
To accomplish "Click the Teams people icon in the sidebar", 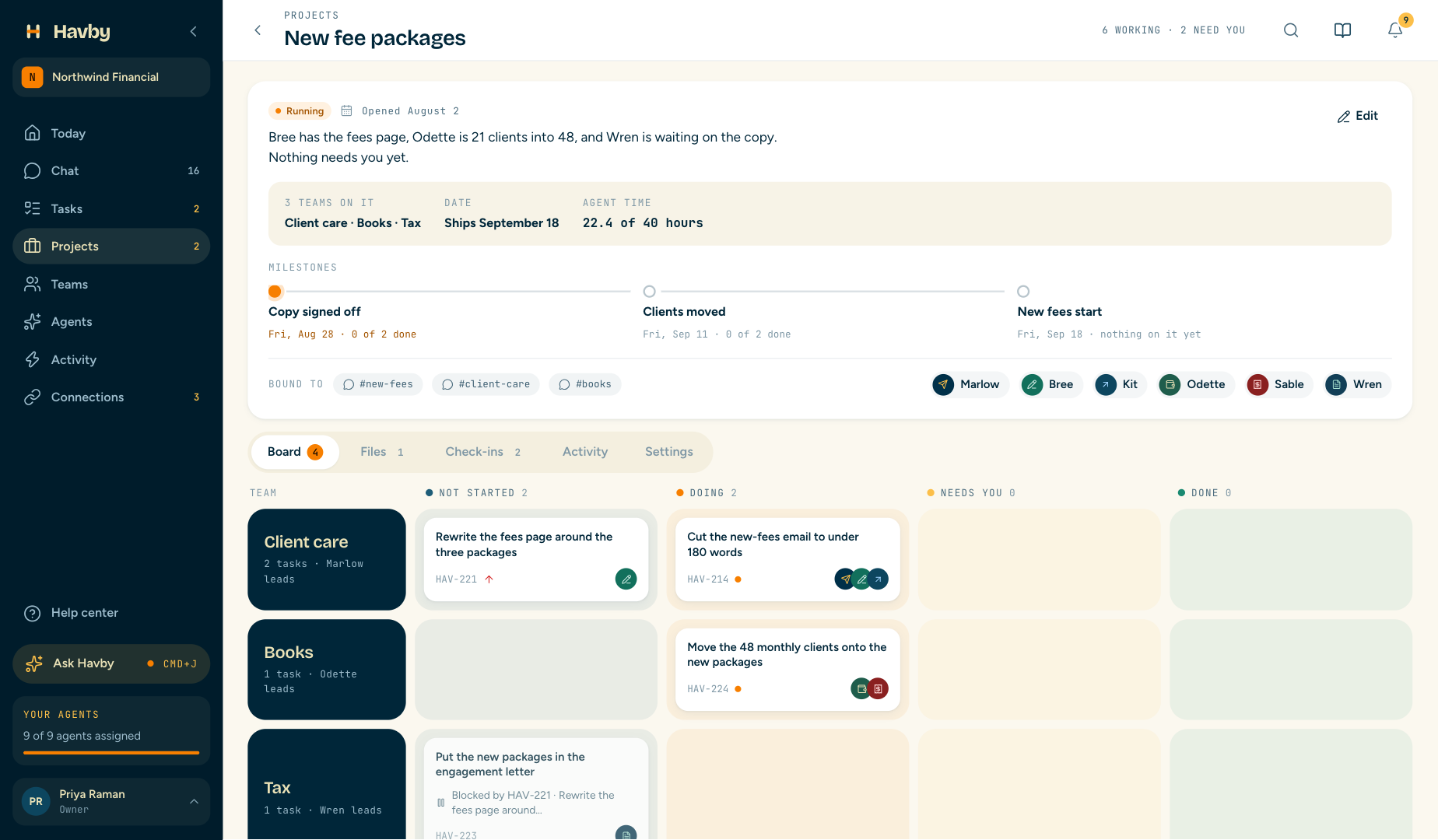I will pyautogui.click(x=32, y=284).
